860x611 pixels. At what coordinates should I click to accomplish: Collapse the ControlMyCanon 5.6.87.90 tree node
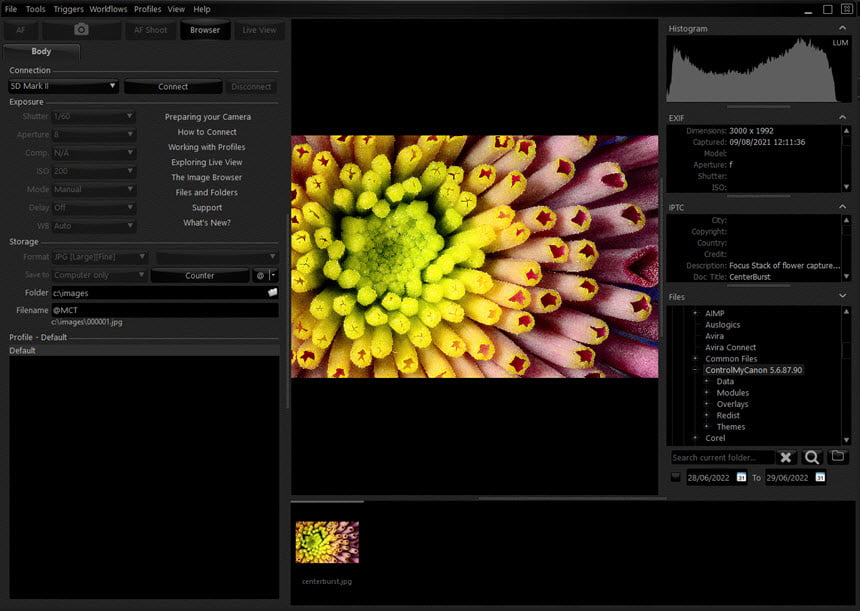click(695, 370)
